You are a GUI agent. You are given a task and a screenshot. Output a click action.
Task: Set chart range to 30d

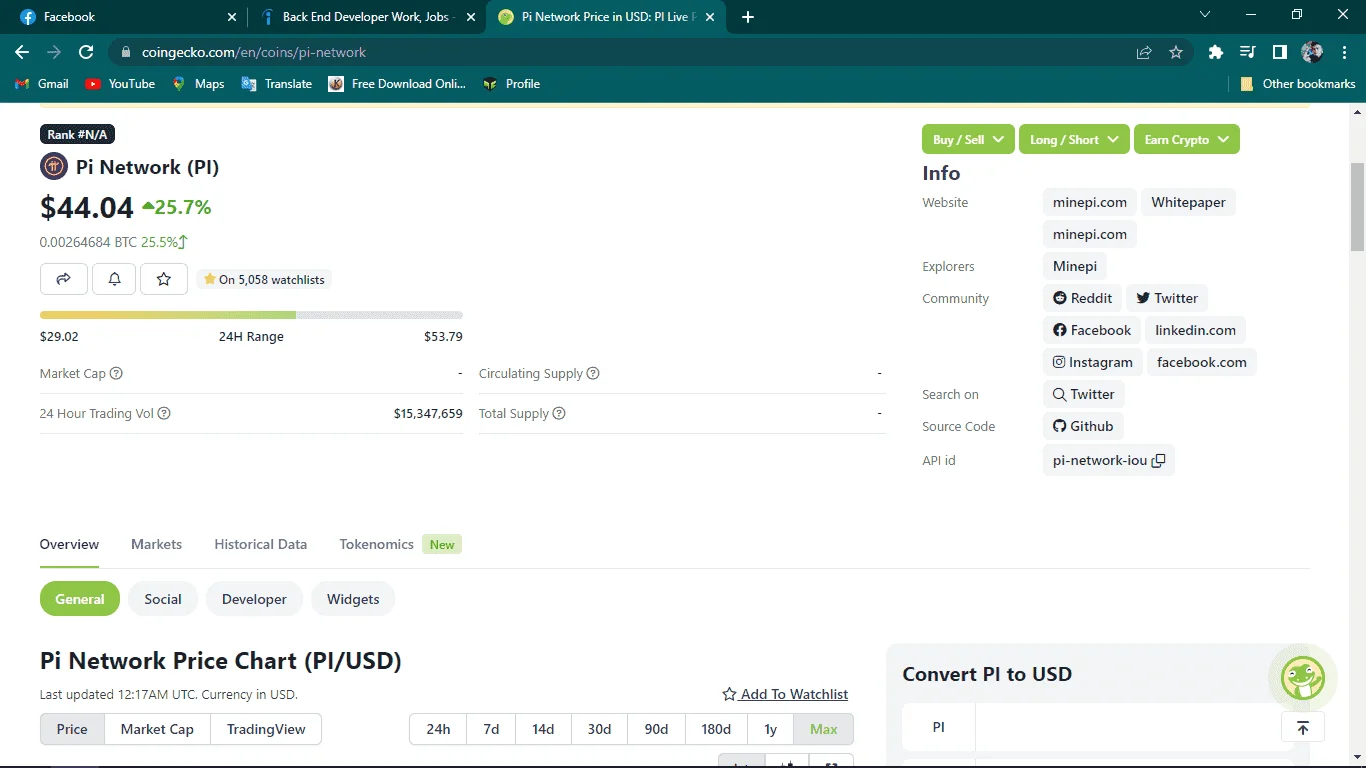click(599, 729)
